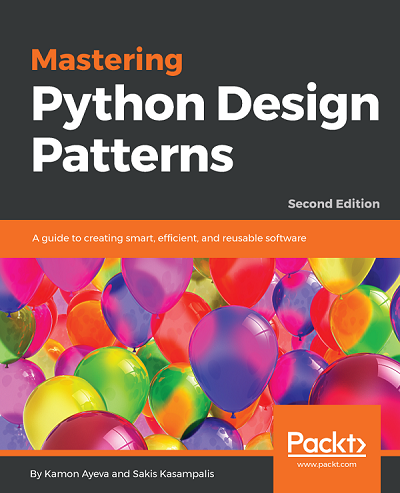Viewport: 400px width, 493px height.
Task: Click the orange word Mastering
Action: click(107, 60)
